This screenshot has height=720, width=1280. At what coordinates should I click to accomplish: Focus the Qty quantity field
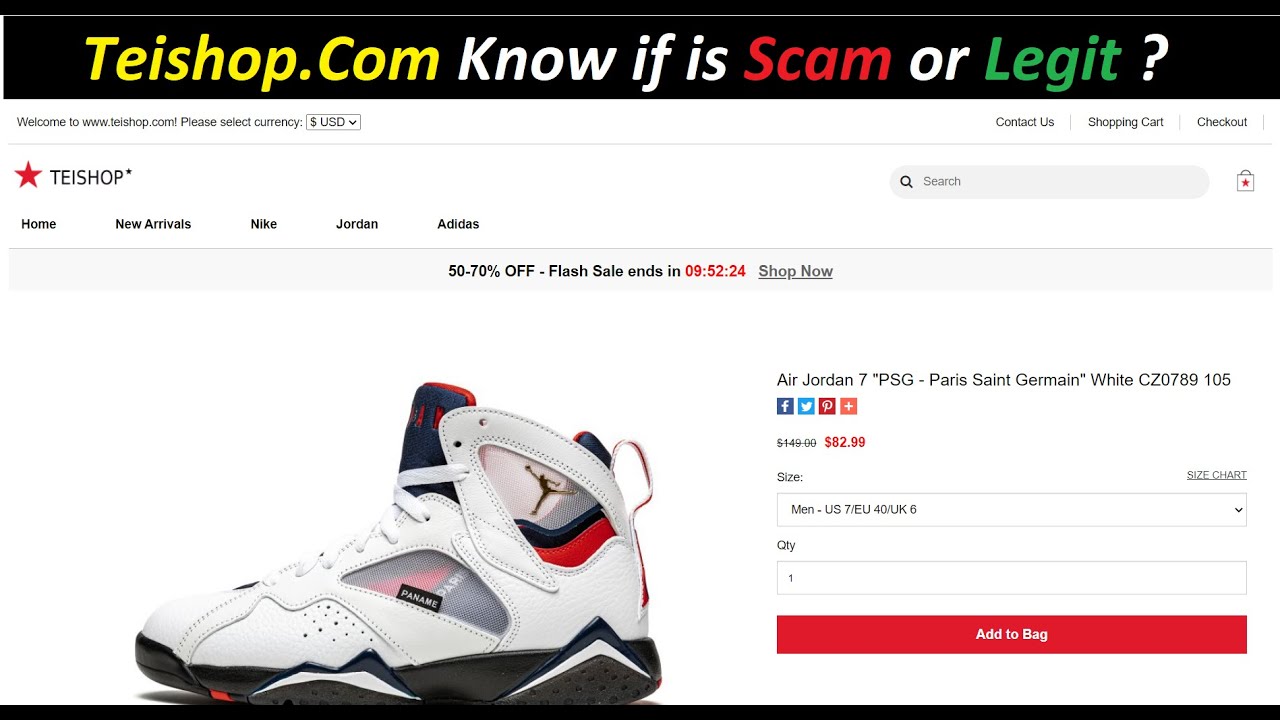click(1012, 578)
